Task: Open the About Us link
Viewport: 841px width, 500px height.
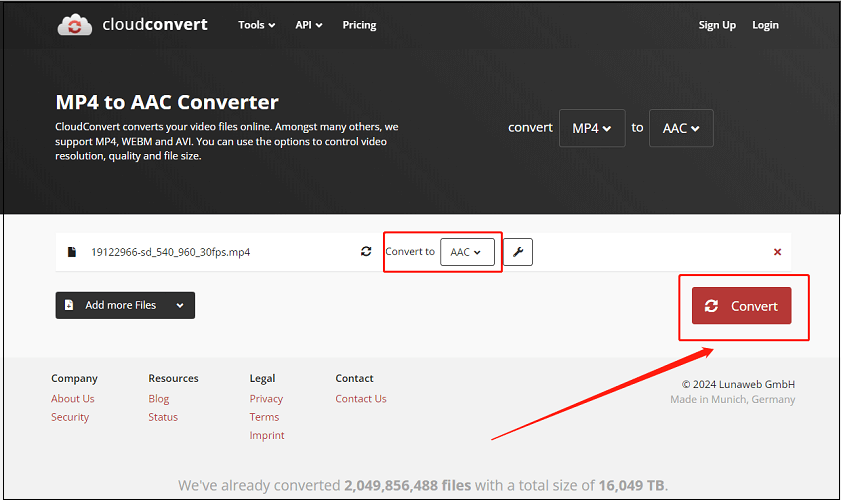Action: pyautogui.click(x=72, y=399)
